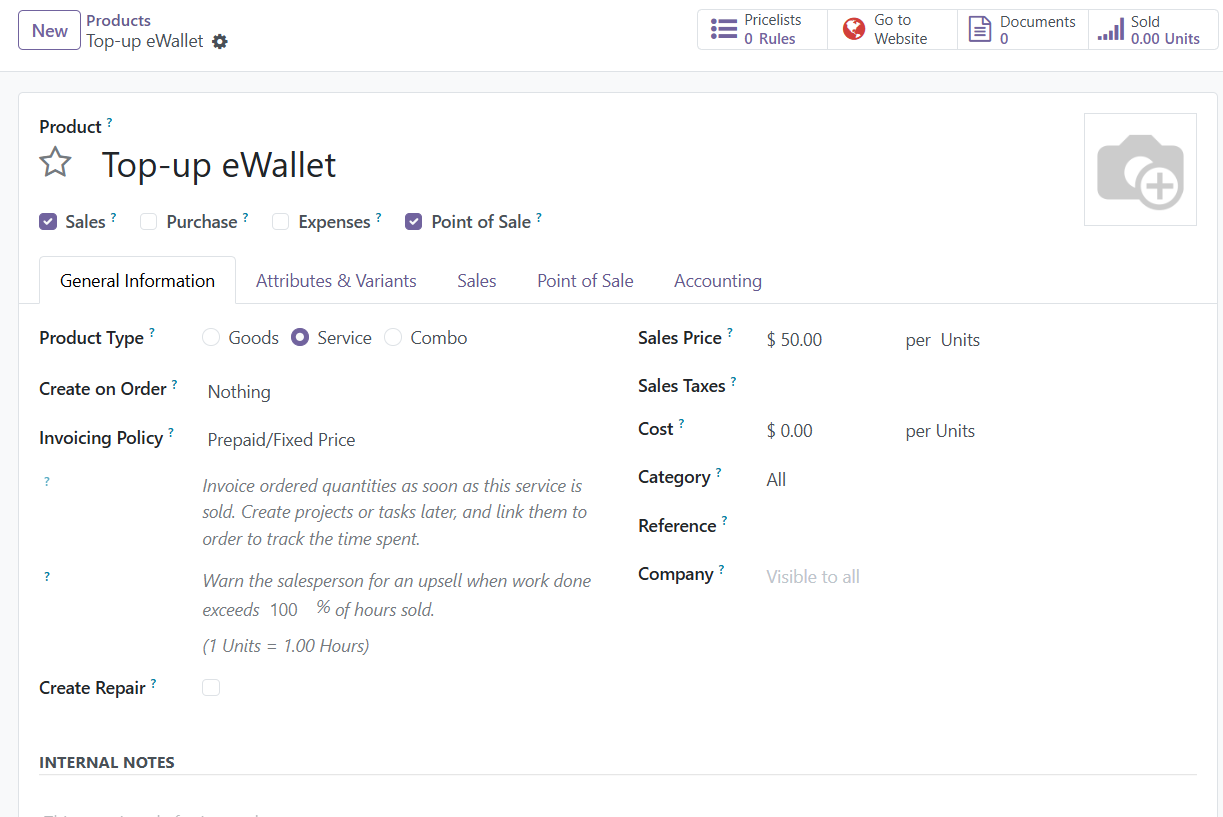1223x817 pixels.
Task: Edit product name Top-up eWallet
Action: (219, 164)
